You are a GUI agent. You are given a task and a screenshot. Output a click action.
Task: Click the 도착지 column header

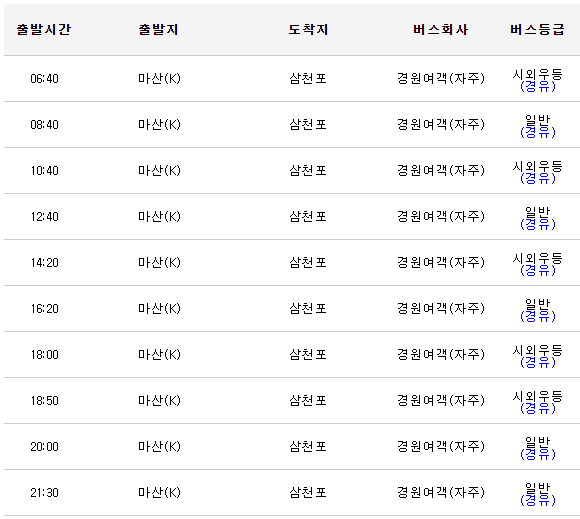(x=308, y=29)
